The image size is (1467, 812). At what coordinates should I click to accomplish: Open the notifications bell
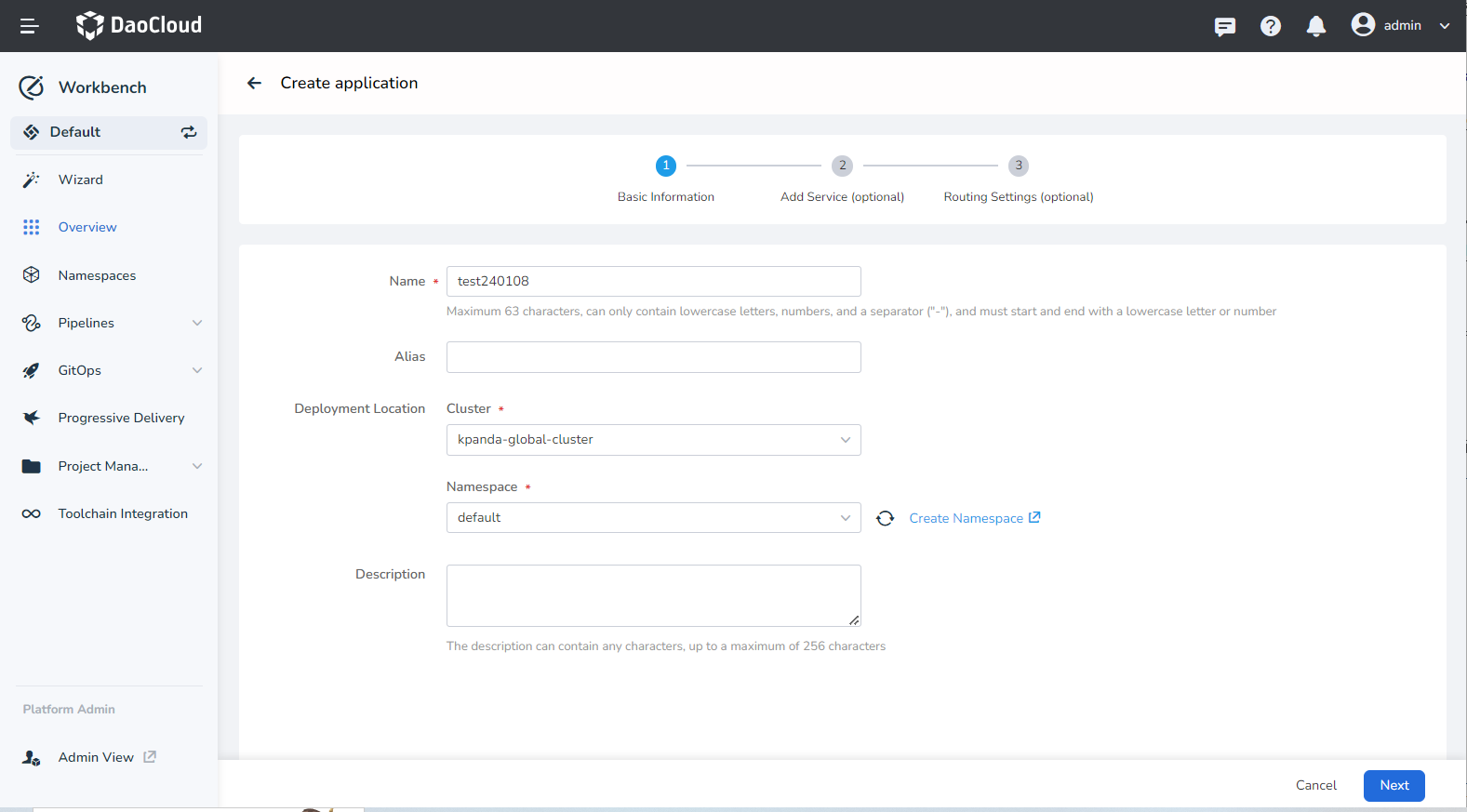point(1315,26)
